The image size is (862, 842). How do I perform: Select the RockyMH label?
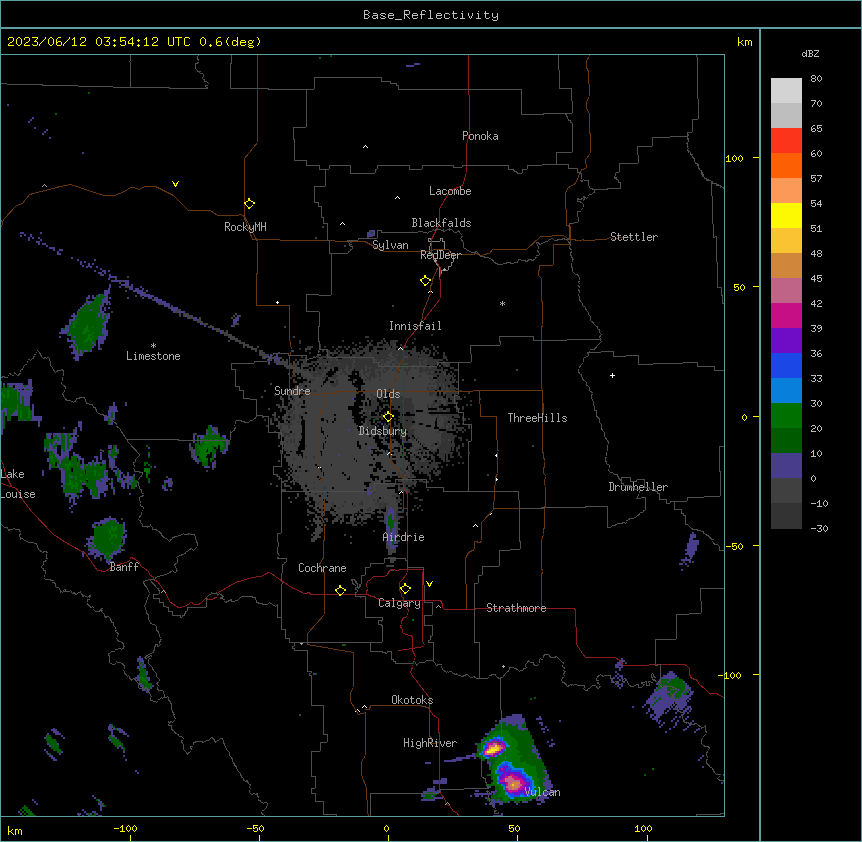(x=245, y=227)
